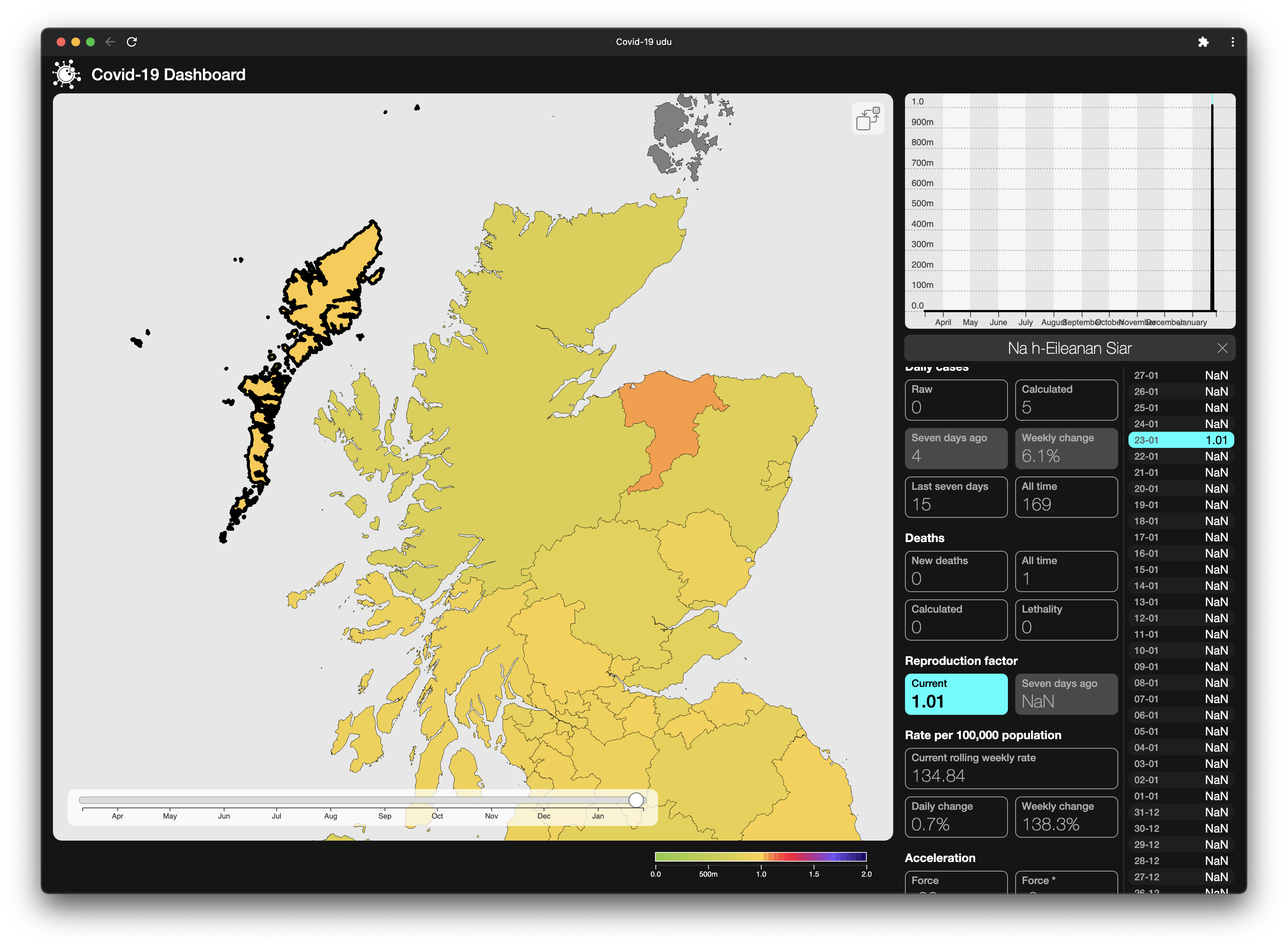Click the Lethality card
The height and width of the screenshot is (948, 1288).
[x=1066, y=620]
